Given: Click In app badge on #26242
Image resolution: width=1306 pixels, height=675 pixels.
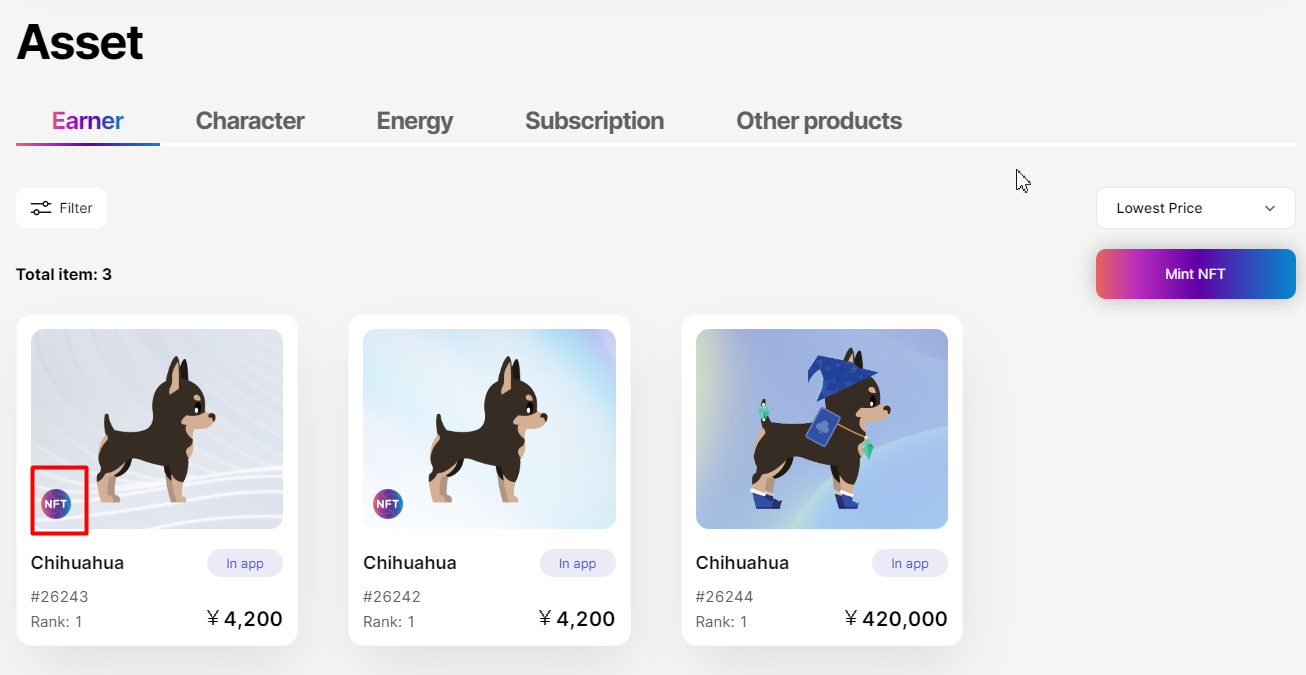Looking at the screenshot, I should click(577, 563).
